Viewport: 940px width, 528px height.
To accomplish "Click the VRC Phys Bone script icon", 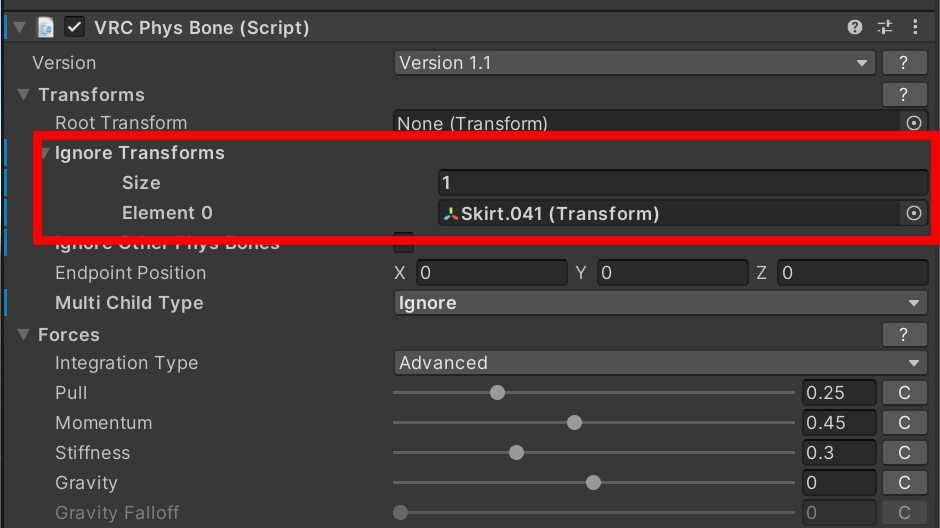I will [x=46, y=28].
